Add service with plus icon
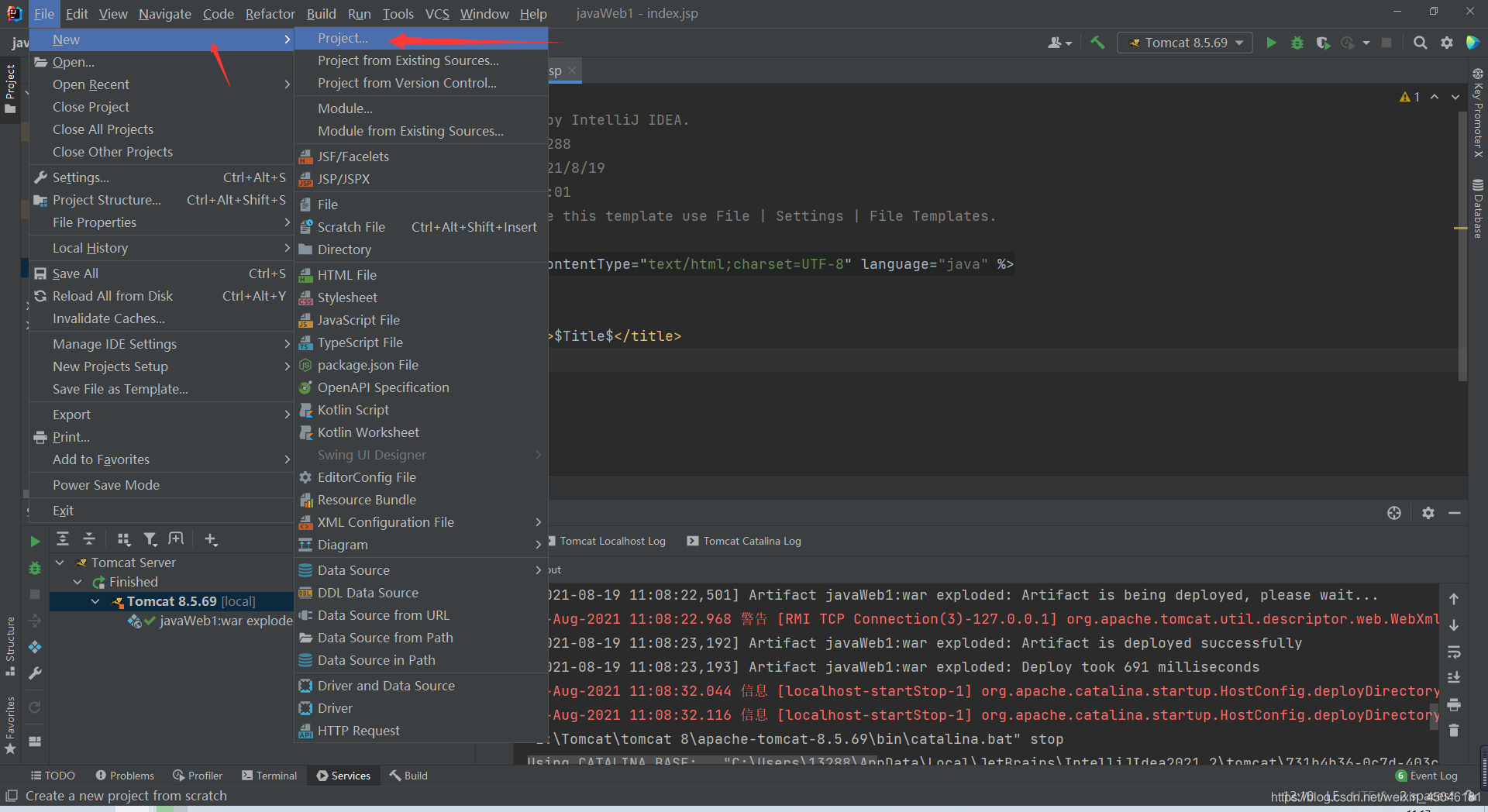The width and height of the screenshot is (1488, 812). pos(211,539)
